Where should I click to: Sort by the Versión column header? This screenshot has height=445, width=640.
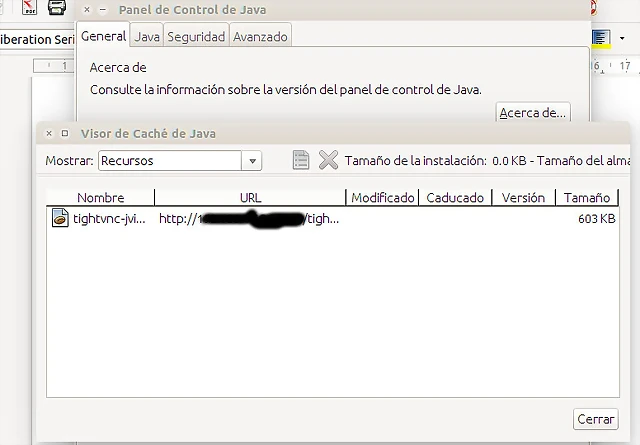point(523,198)
